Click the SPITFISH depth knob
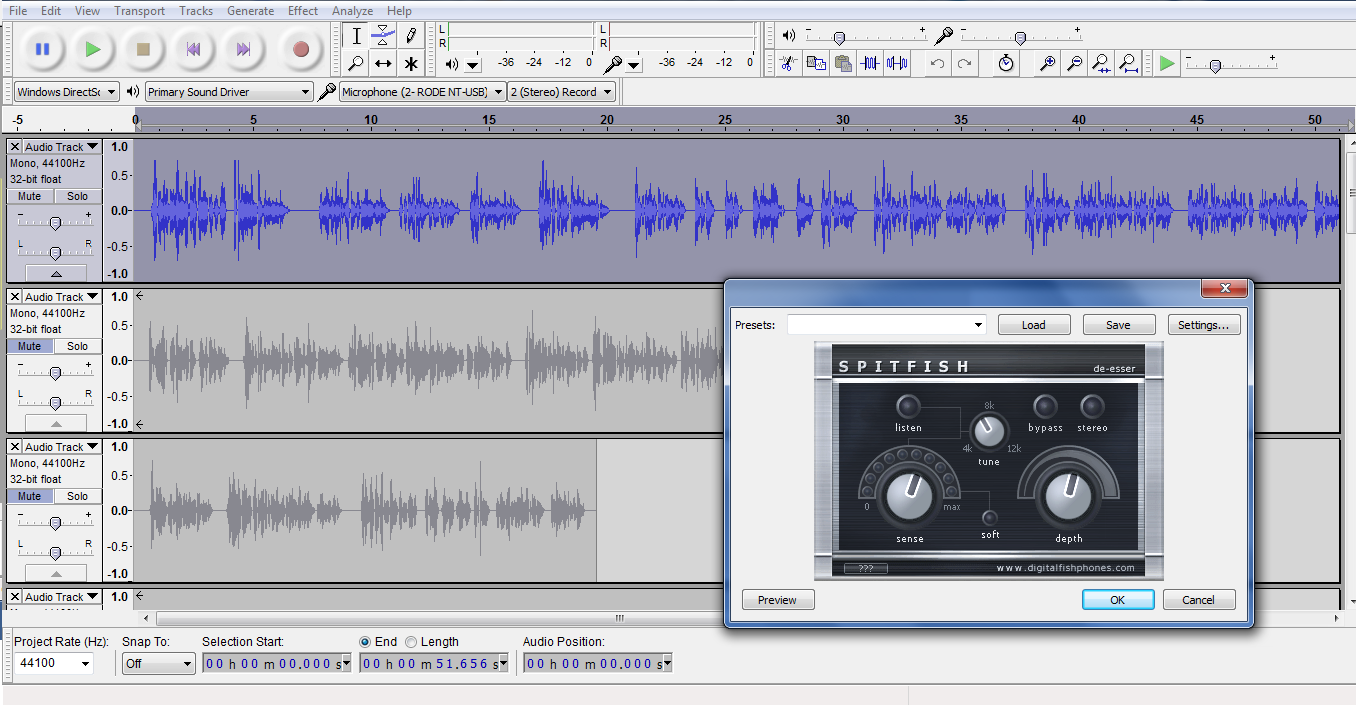Screen dimensions: 1357x706 click(1068, 492)
